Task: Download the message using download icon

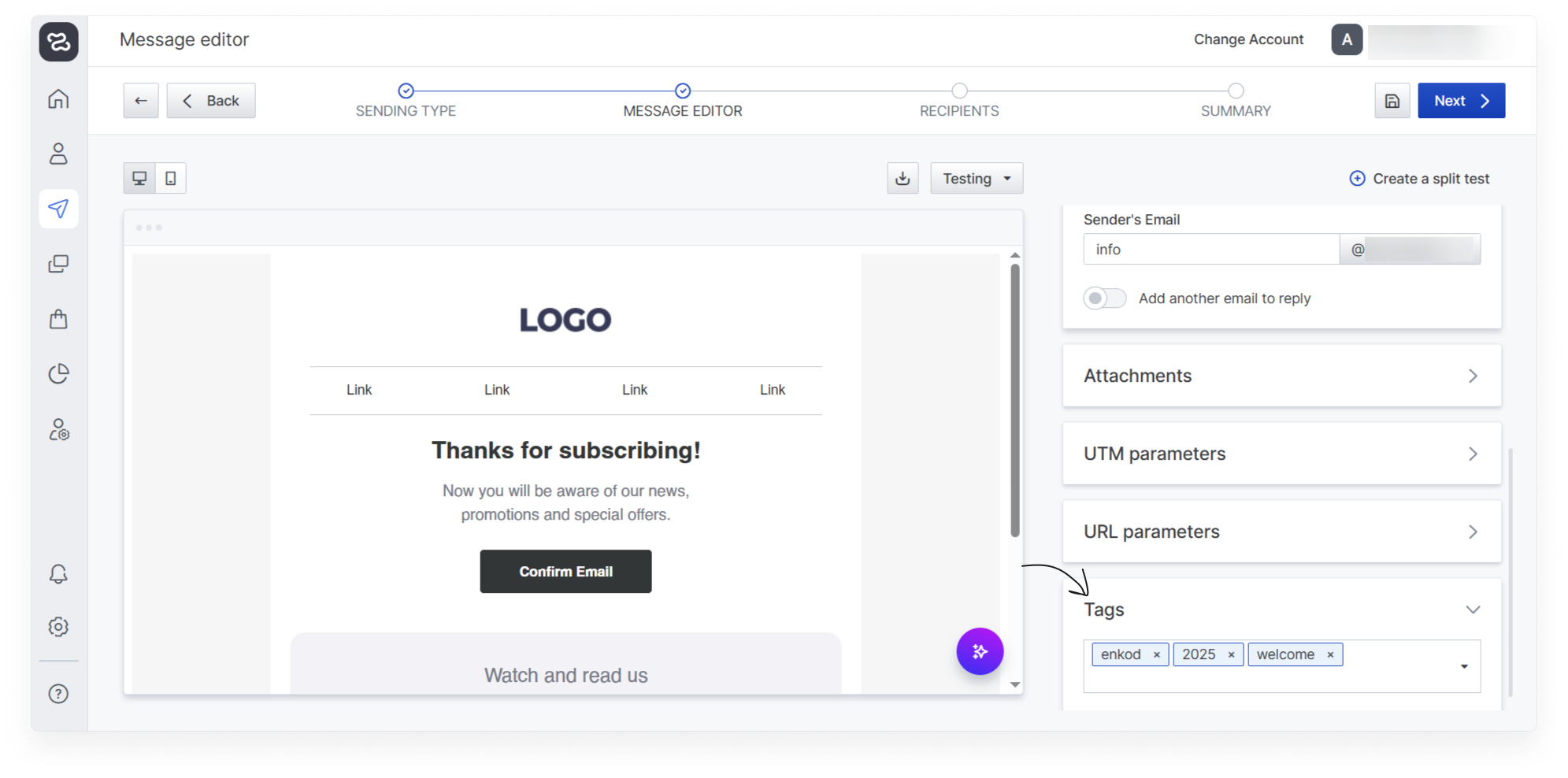Action: [x=903, y=179]
